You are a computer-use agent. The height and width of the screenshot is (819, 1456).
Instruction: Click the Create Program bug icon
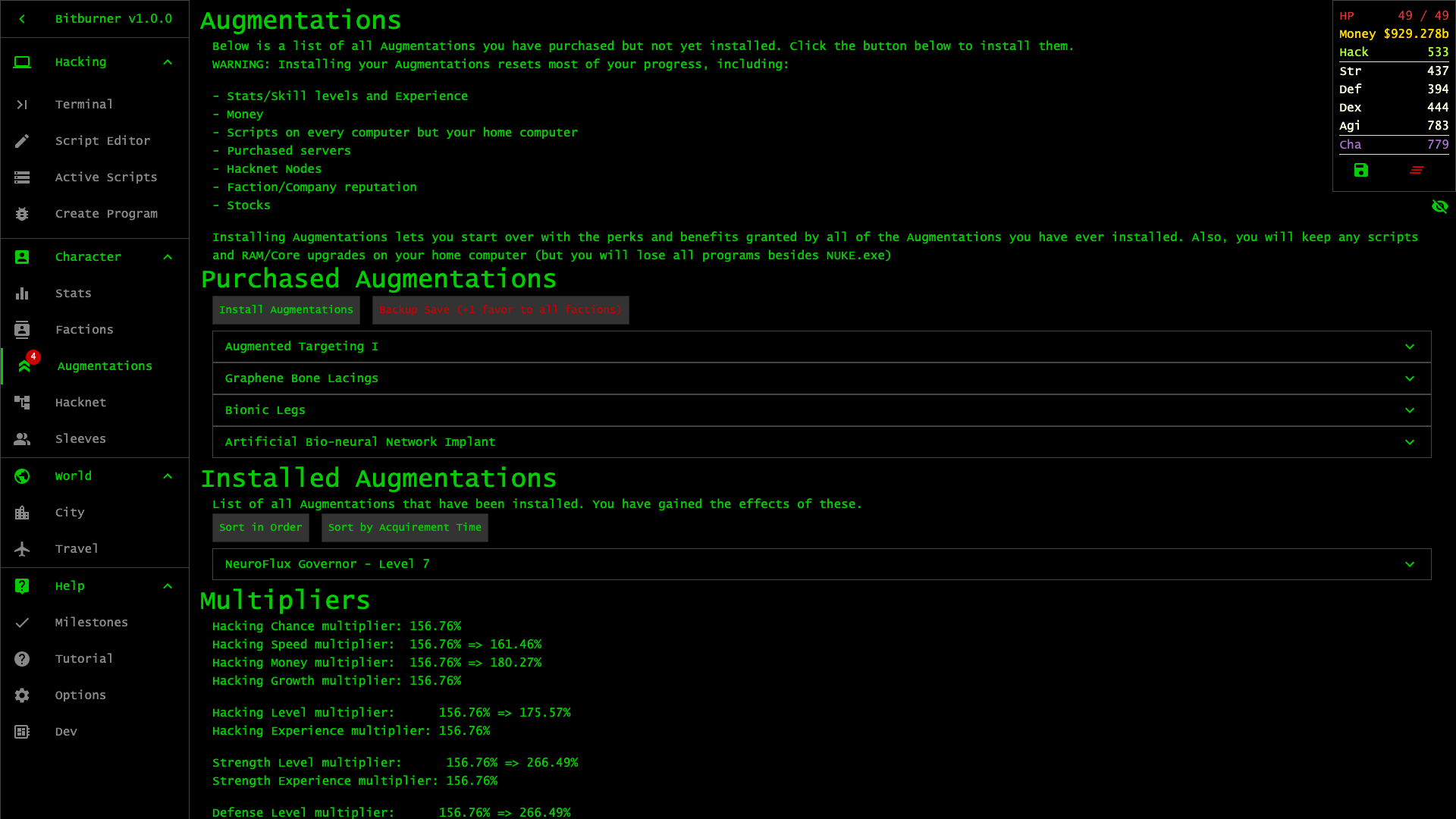click(x=22, y=214)
